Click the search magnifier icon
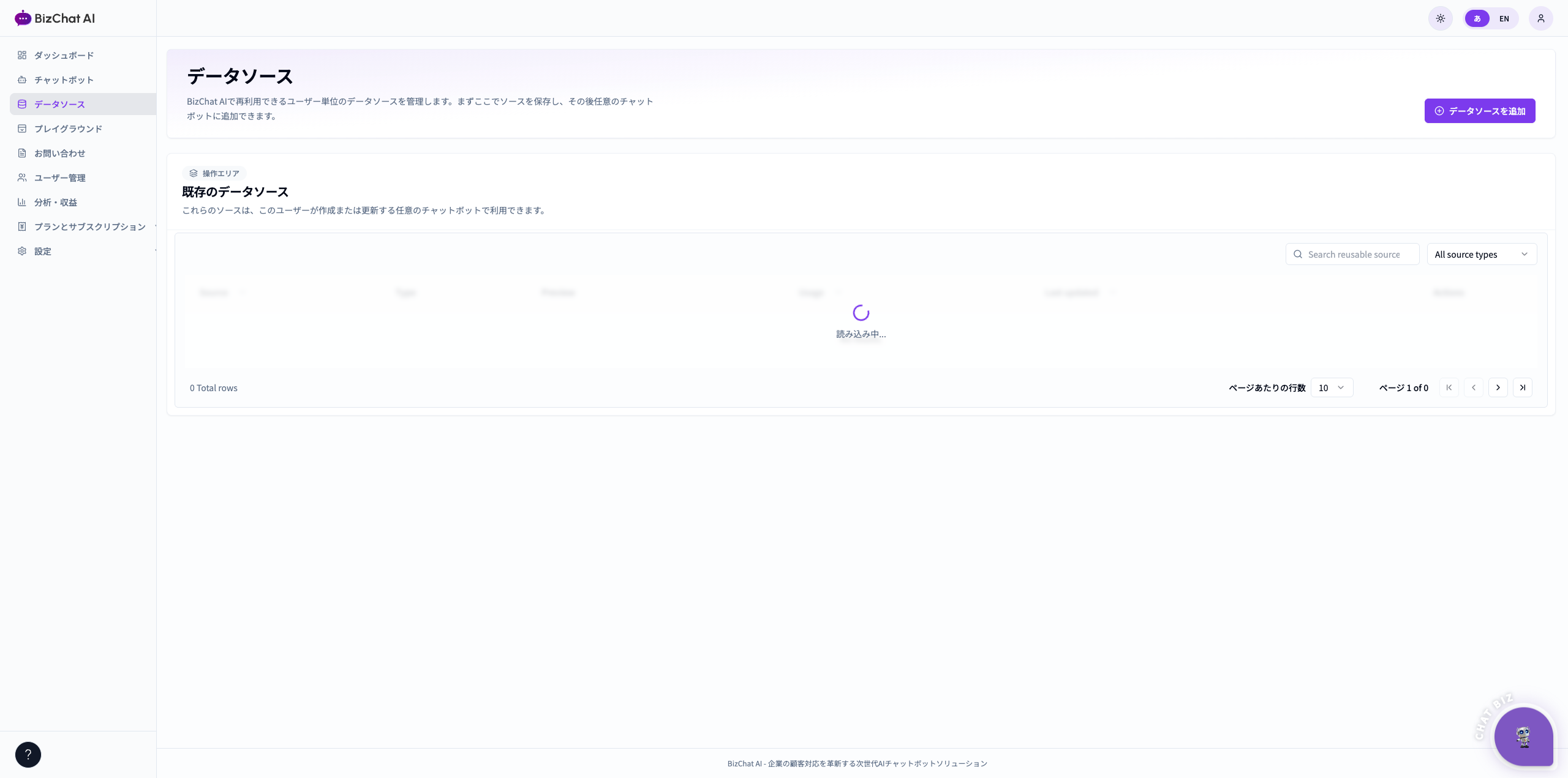The width and height of the screenshot is (1568, 778). click(x=1297, y=254)
